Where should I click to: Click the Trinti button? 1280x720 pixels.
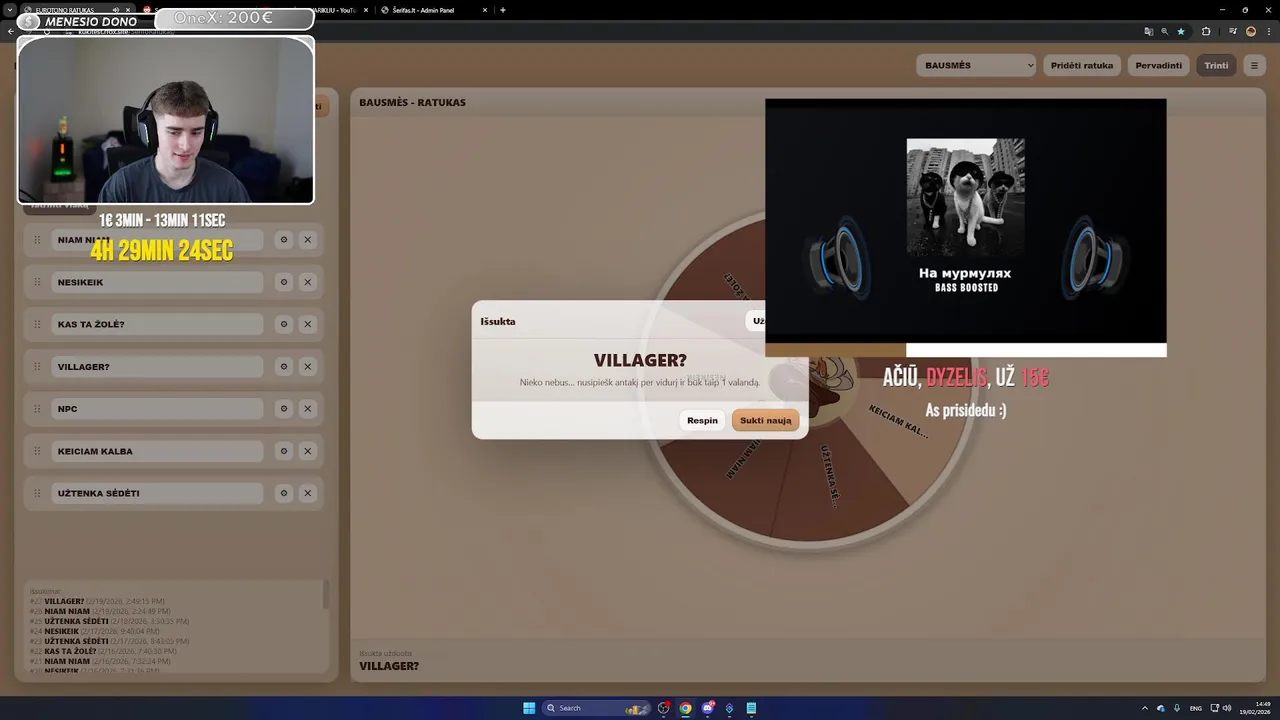[1216, 65]
